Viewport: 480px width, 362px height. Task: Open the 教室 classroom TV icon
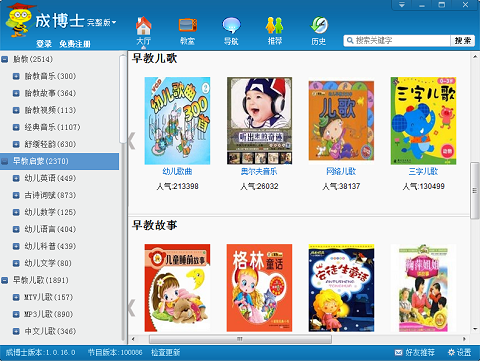188,26
